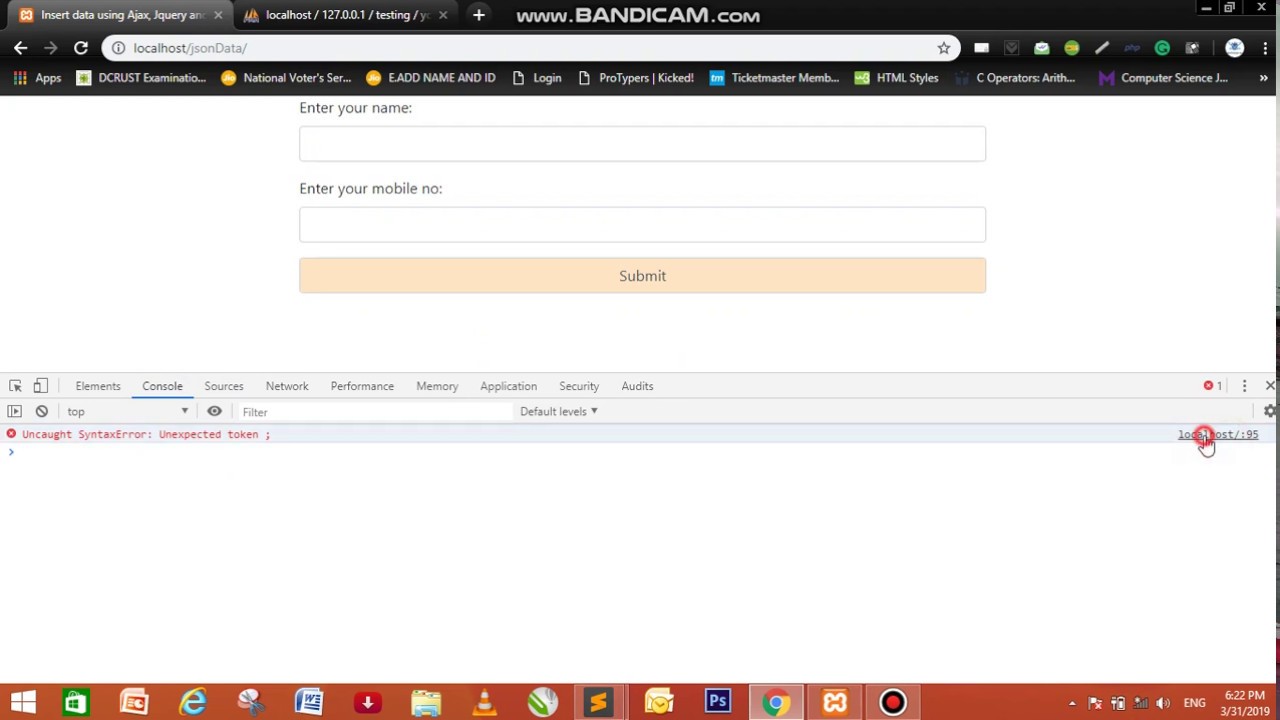Open the Memory tab in DevTools
This screenshot has width=1280, height=720.
pos(437,386)
